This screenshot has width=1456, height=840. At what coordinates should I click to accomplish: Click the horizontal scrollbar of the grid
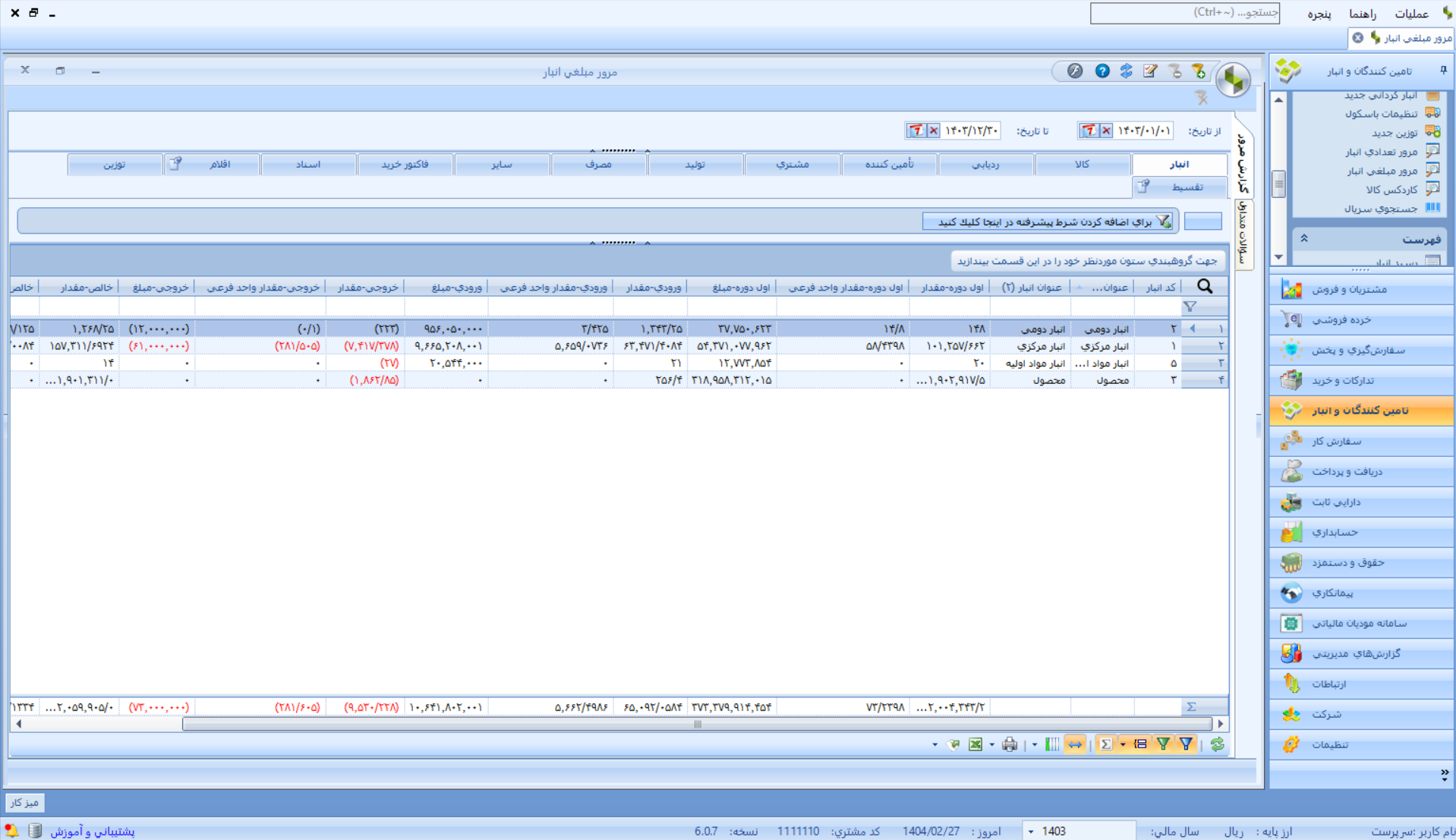click(697, 724)
